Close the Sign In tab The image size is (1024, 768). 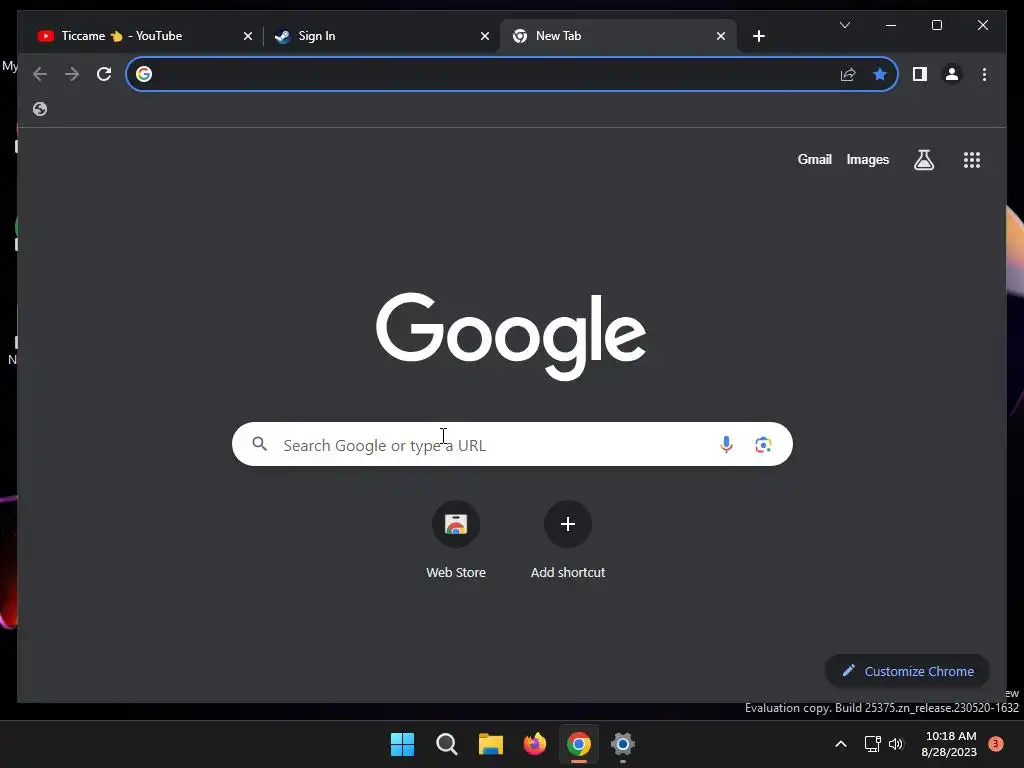tap(485, 36)
